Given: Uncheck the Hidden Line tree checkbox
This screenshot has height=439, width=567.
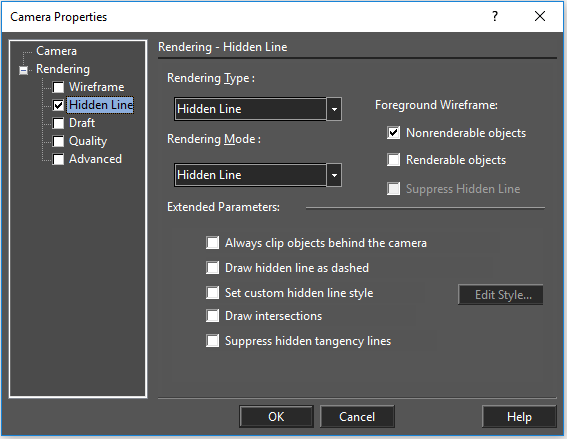Looking at the screenshot, I should 58,105.
